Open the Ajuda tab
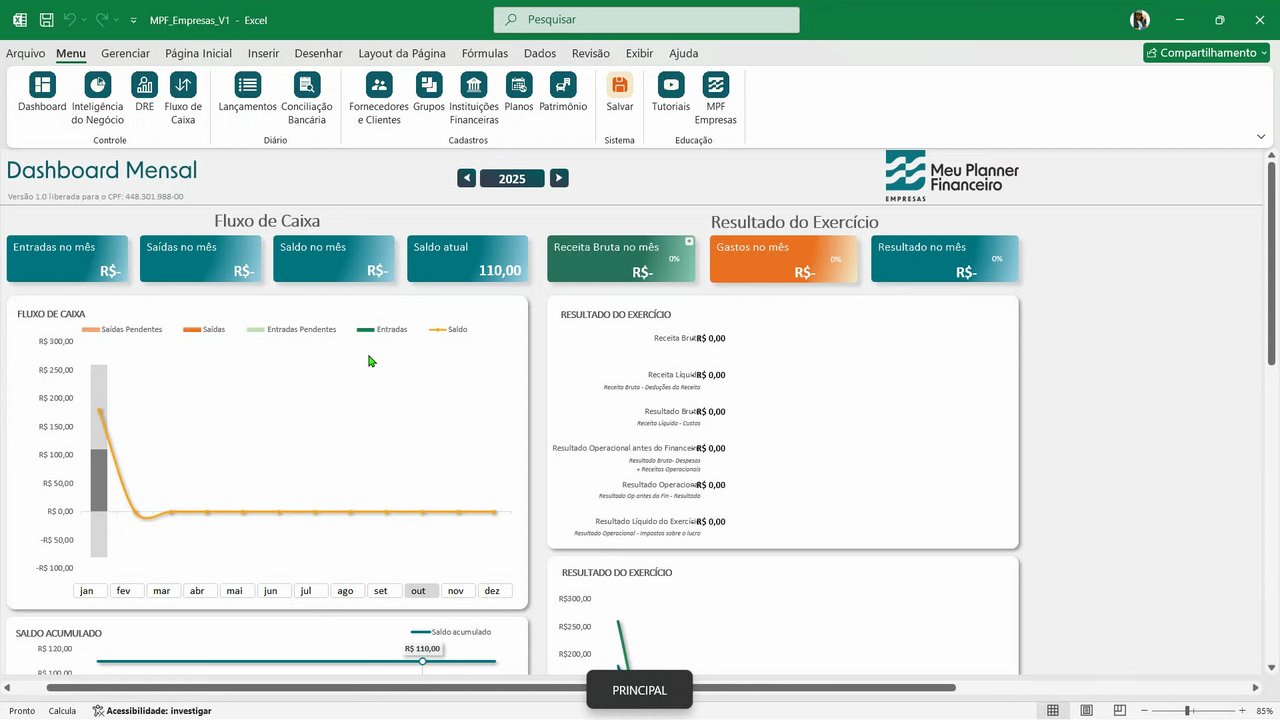The width and height of the screenshot is (1280, 720). pos(684,53)
